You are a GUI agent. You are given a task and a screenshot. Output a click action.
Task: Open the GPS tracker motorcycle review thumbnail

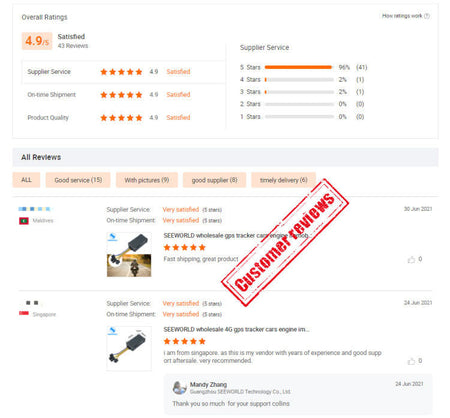[129, 255]
